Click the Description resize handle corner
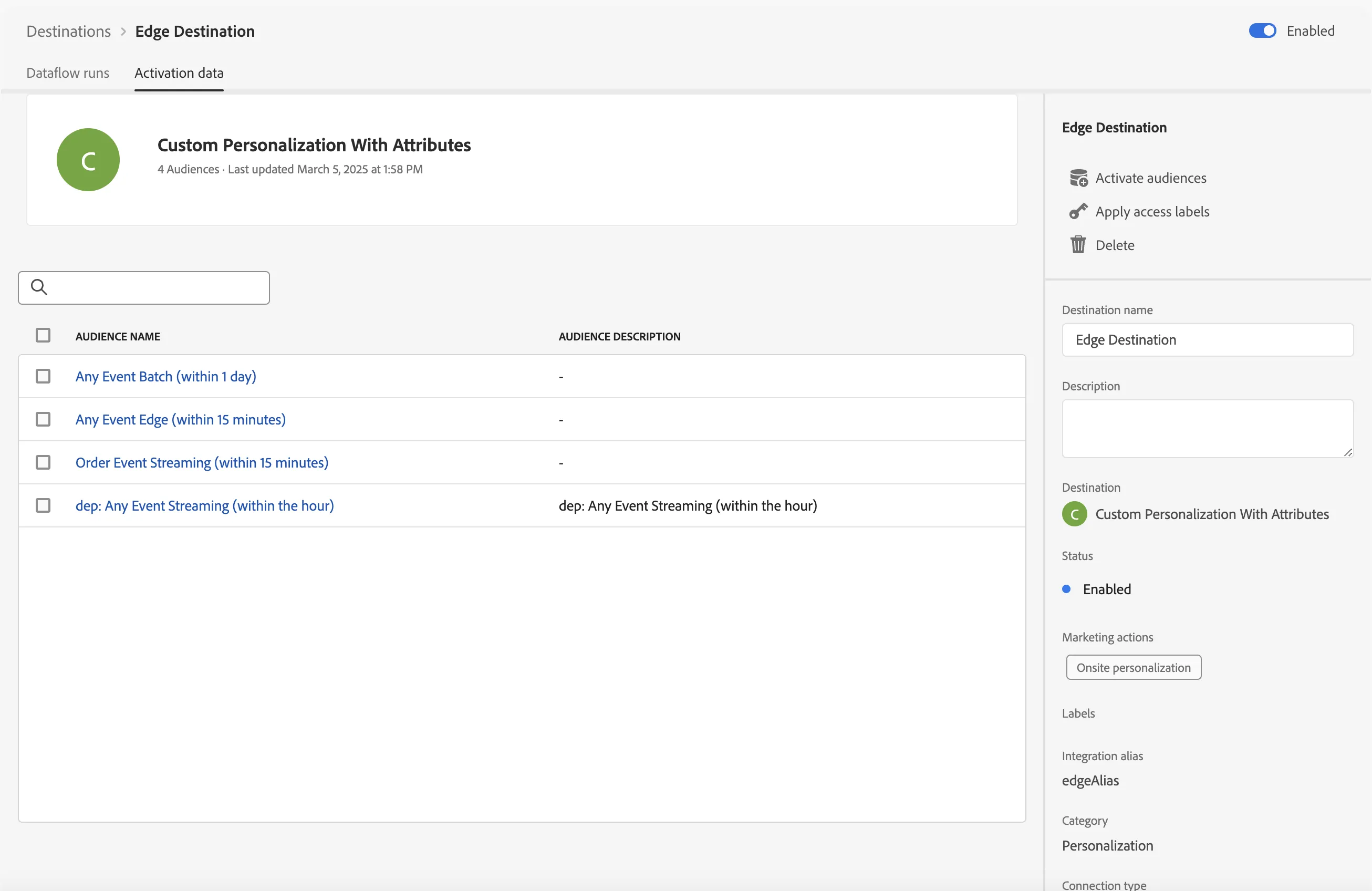 click(1347, 453)
